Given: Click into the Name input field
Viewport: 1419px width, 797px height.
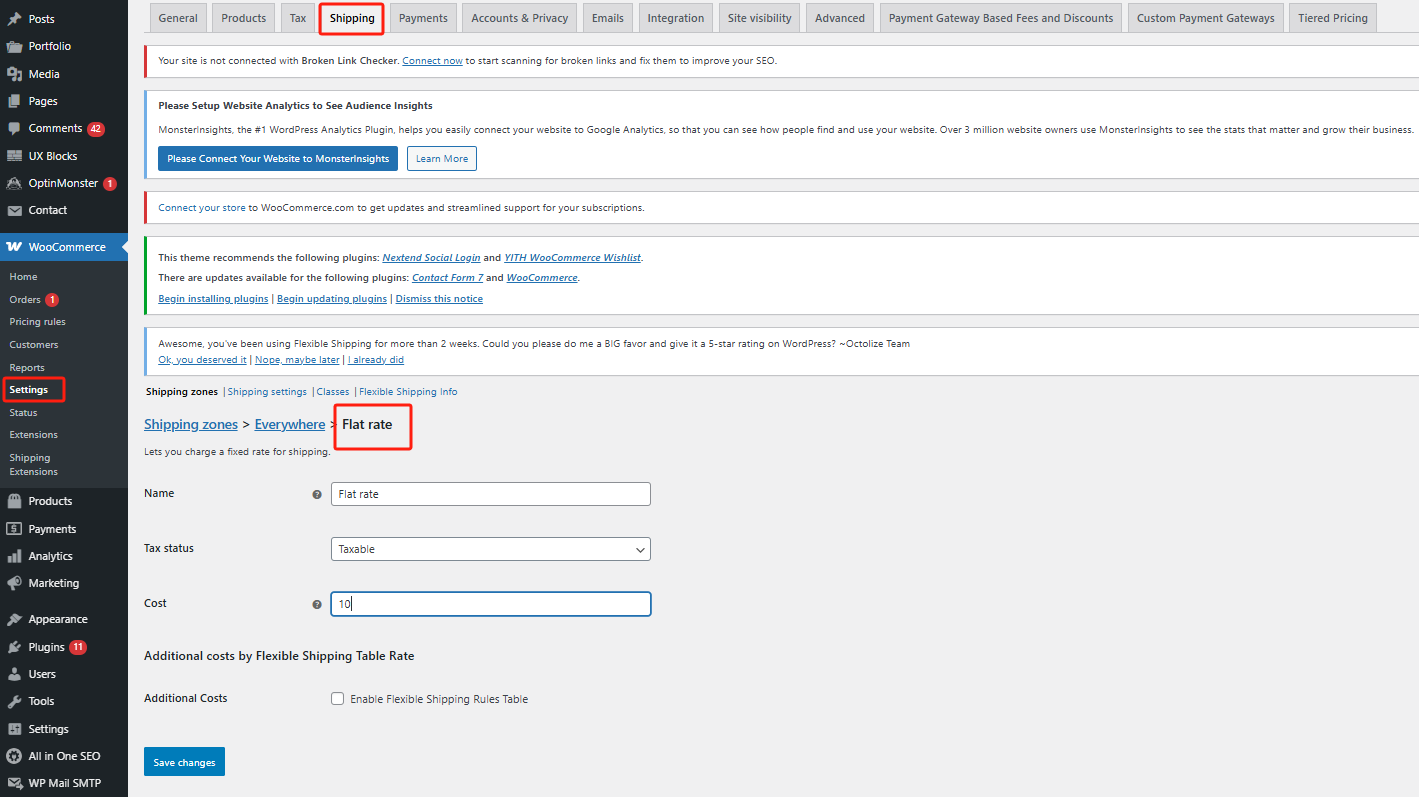Looking at the screenshot, I should click(x=491, y=494).
